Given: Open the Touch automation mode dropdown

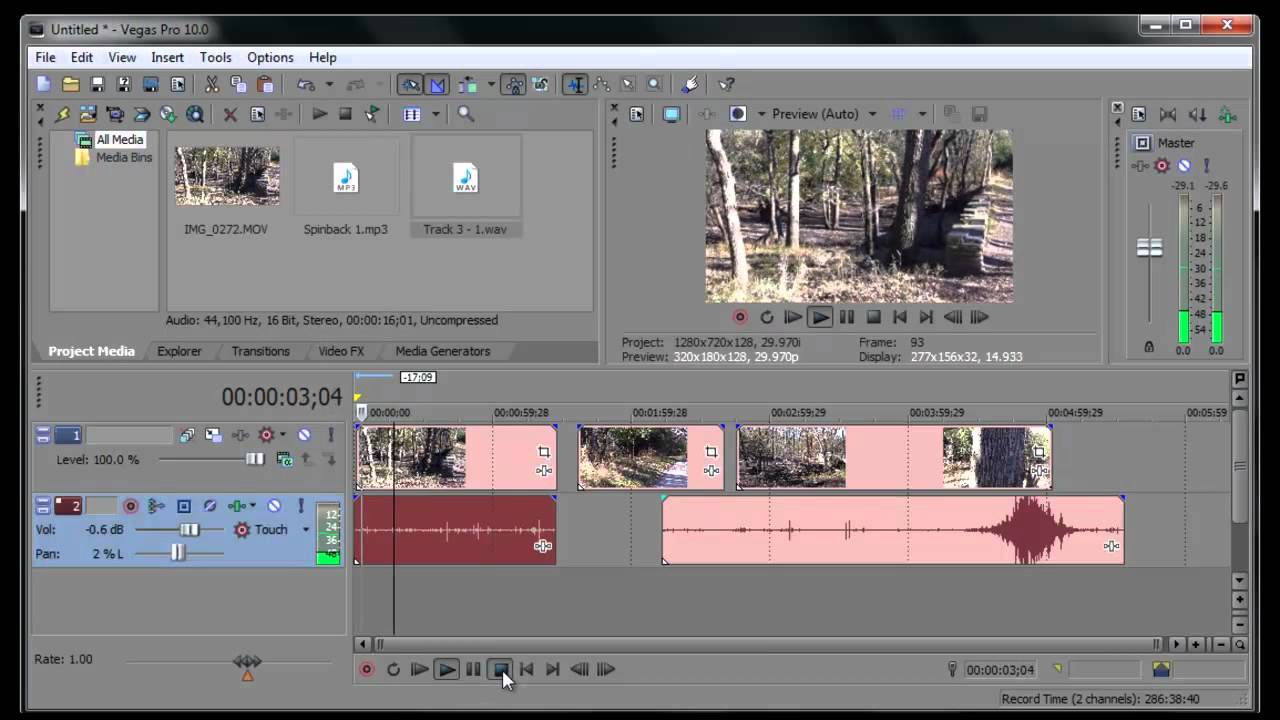Looking at the screenshot, I should (305, 530).
